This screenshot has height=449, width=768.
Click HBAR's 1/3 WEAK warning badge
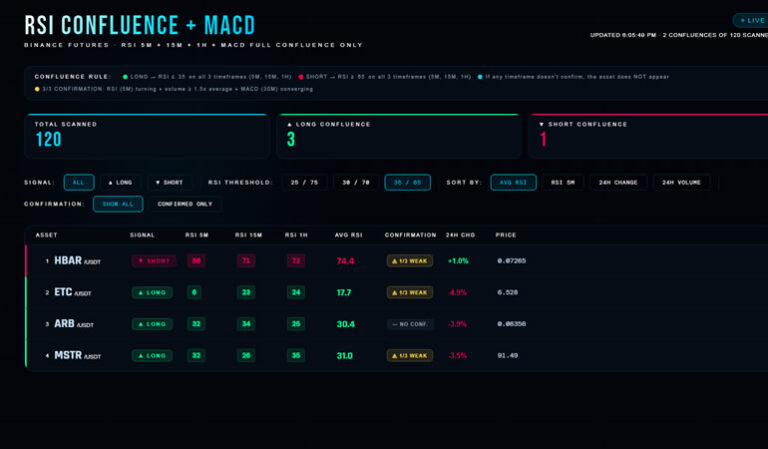(410, 261)
